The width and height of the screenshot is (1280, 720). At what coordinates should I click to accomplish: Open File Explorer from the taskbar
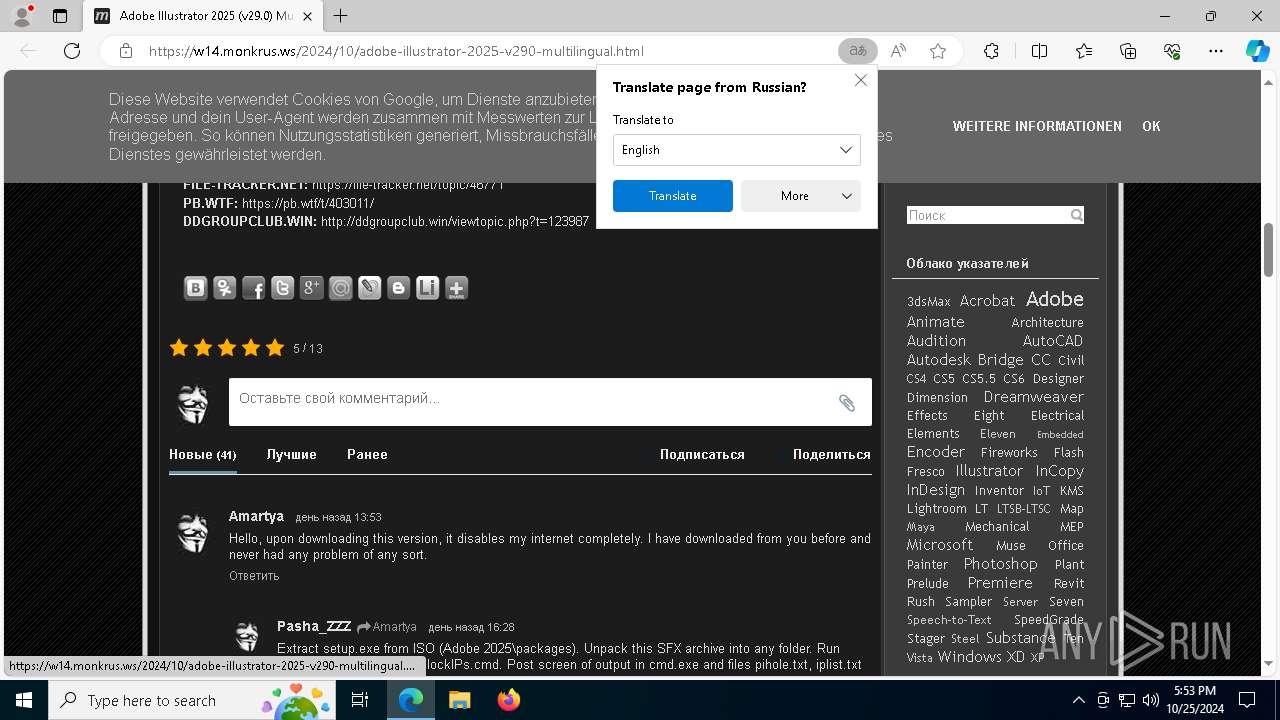click(x=460, y=700)
